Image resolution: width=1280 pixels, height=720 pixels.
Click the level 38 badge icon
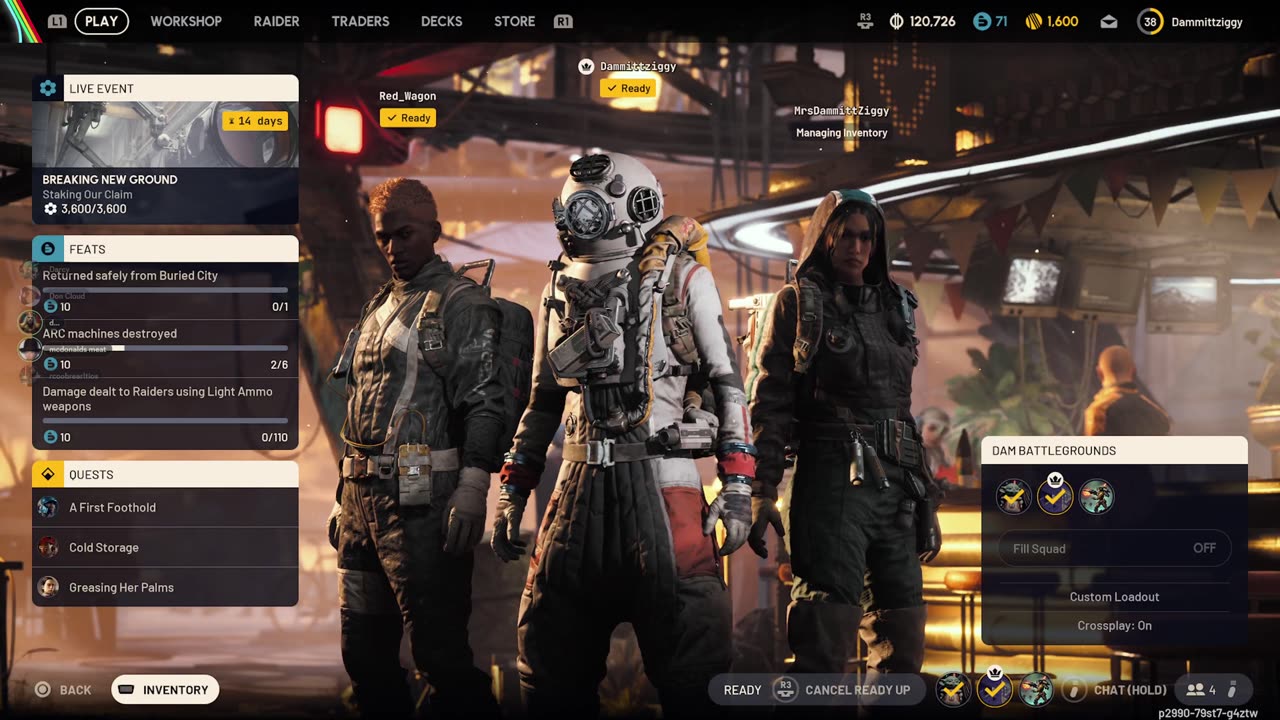(x=1150, y=21)
